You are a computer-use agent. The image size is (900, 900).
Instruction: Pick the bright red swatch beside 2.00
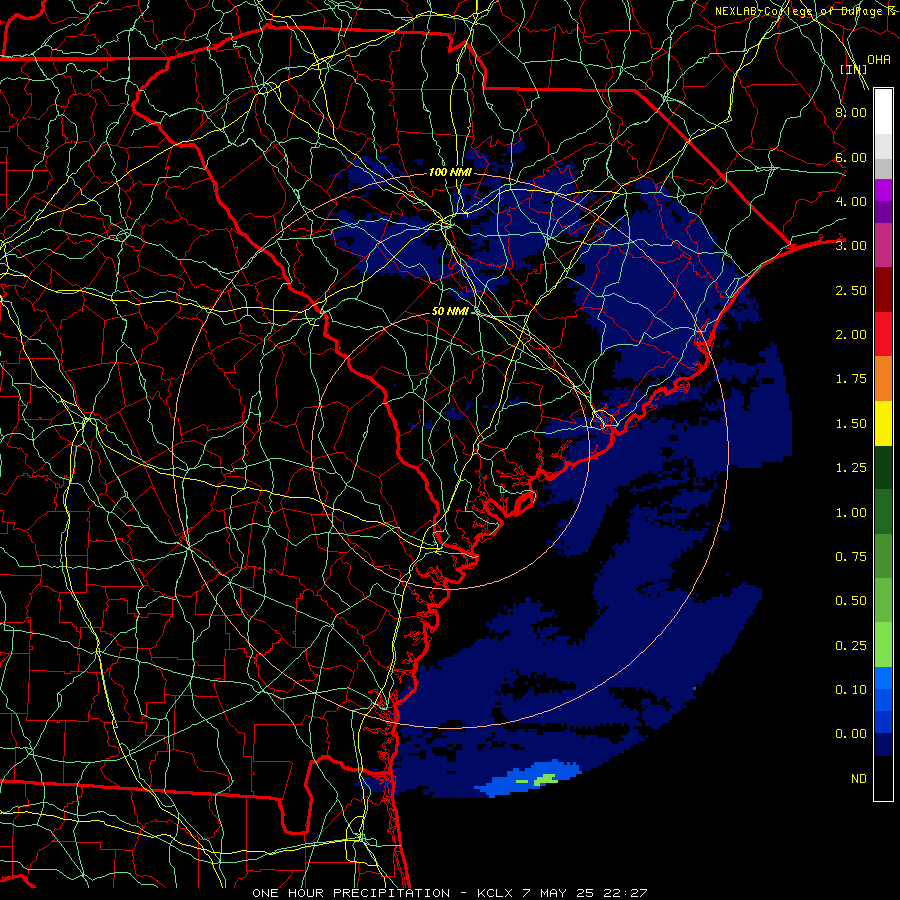coord(883,334)
